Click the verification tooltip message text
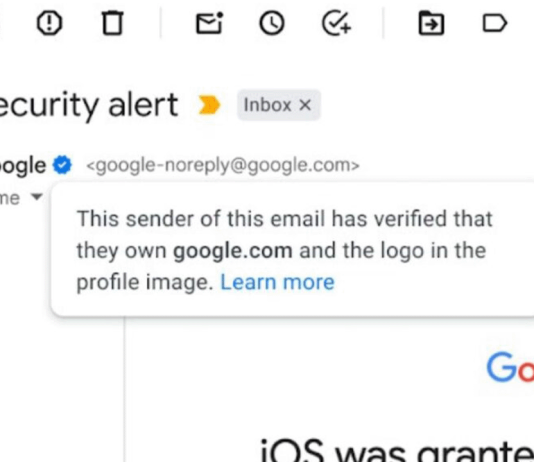The height and width of the screenshot is (462, 534). click(285, 250)
